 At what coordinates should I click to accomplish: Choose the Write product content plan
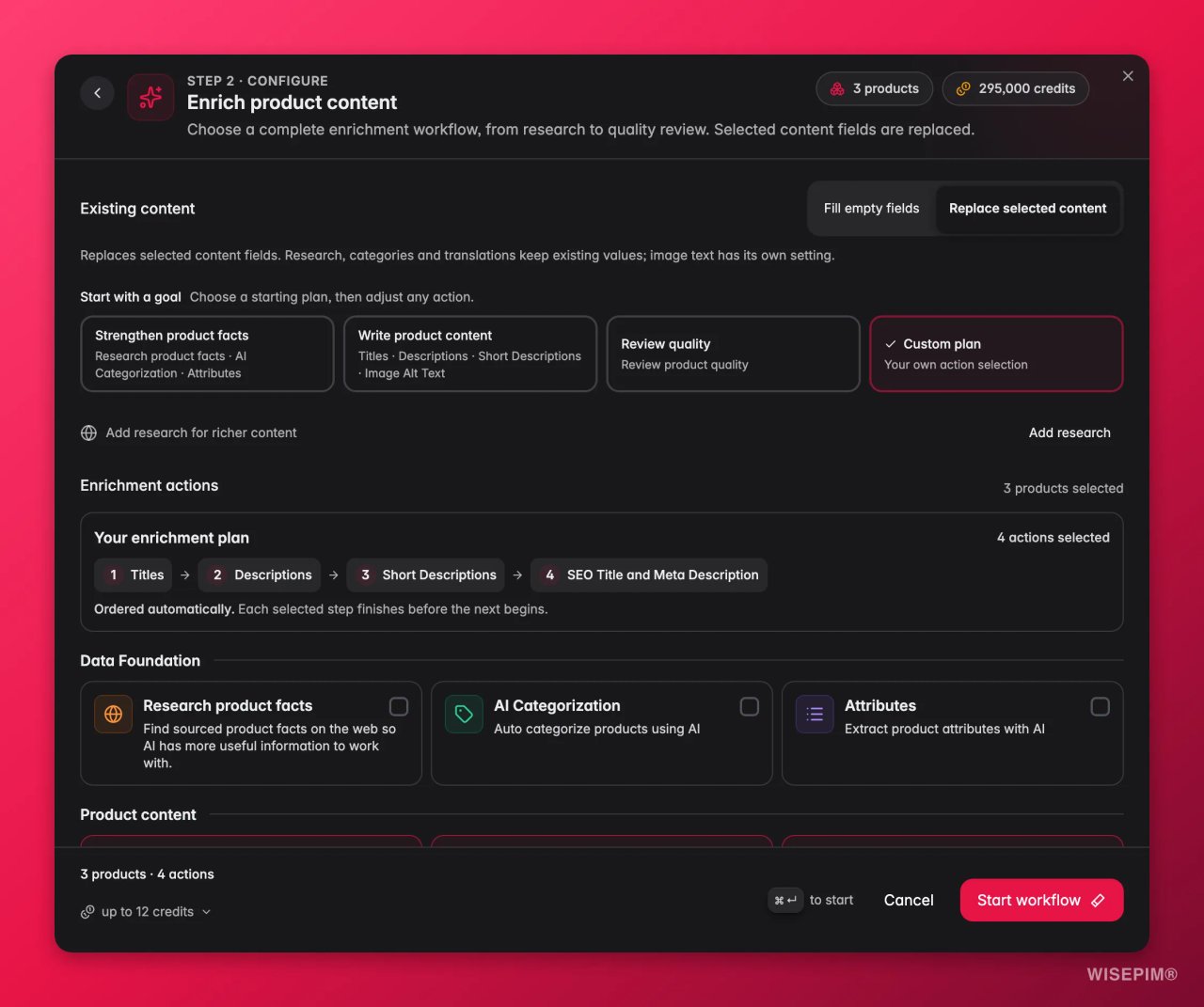[470, 354]
